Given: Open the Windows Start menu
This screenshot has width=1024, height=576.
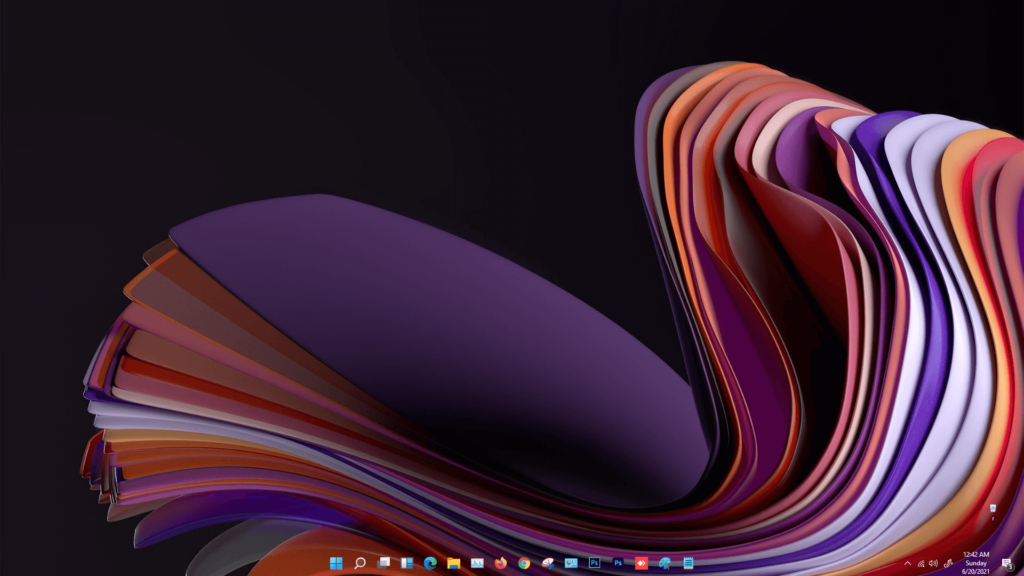Looking at the screenshot, I should point(336,563).
